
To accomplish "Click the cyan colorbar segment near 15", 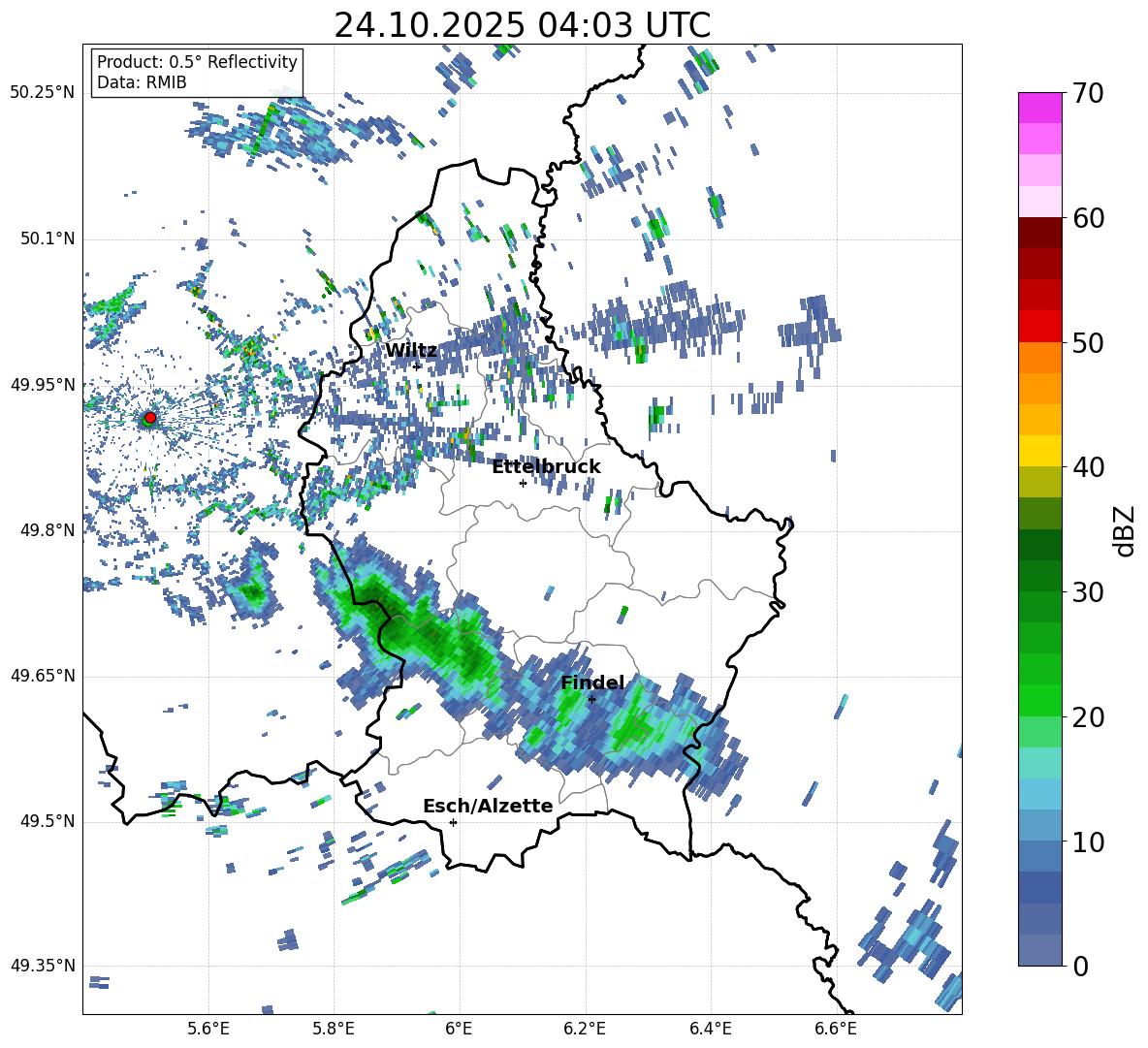I will point(1039,763).
